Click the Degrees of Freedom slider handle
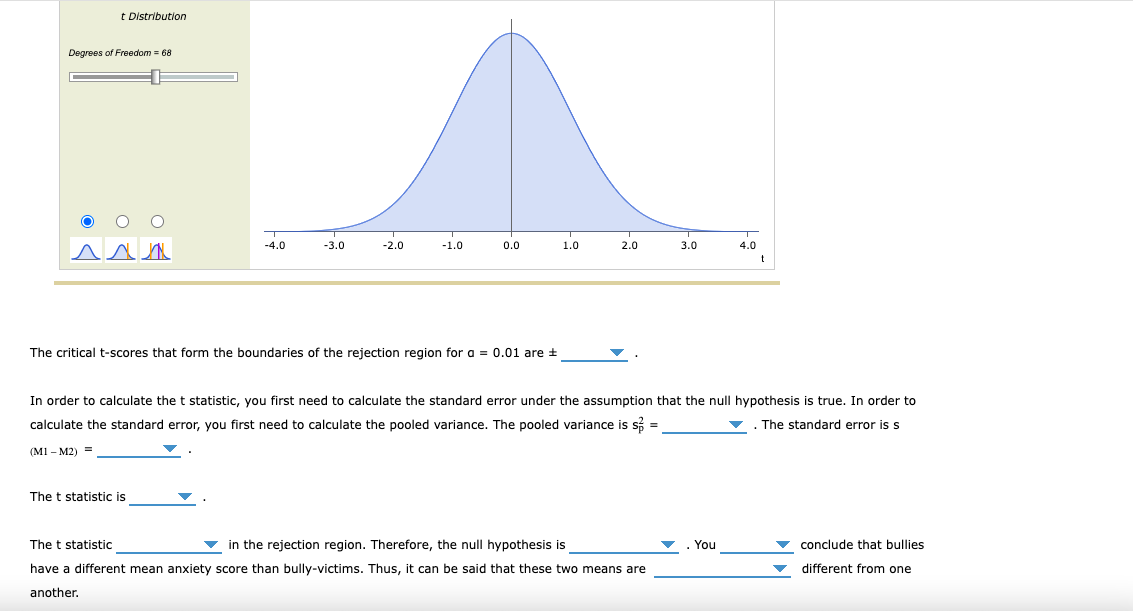Screen dimensions: 1133x611 pos(155,76)
